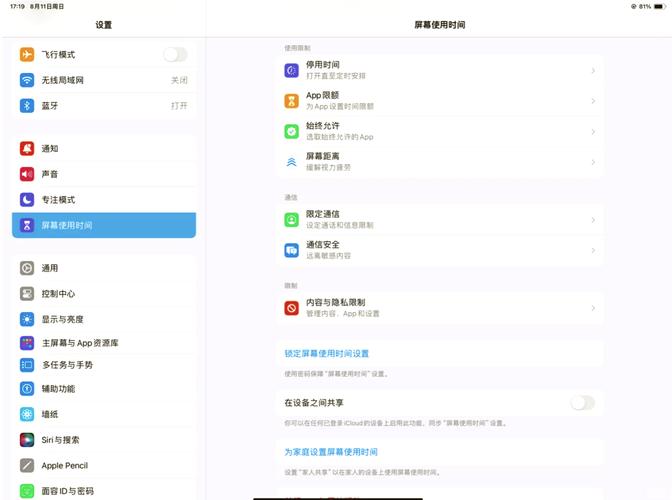Tap the 锁定屏幕使用时间设置 link

[x=327, y=354]
